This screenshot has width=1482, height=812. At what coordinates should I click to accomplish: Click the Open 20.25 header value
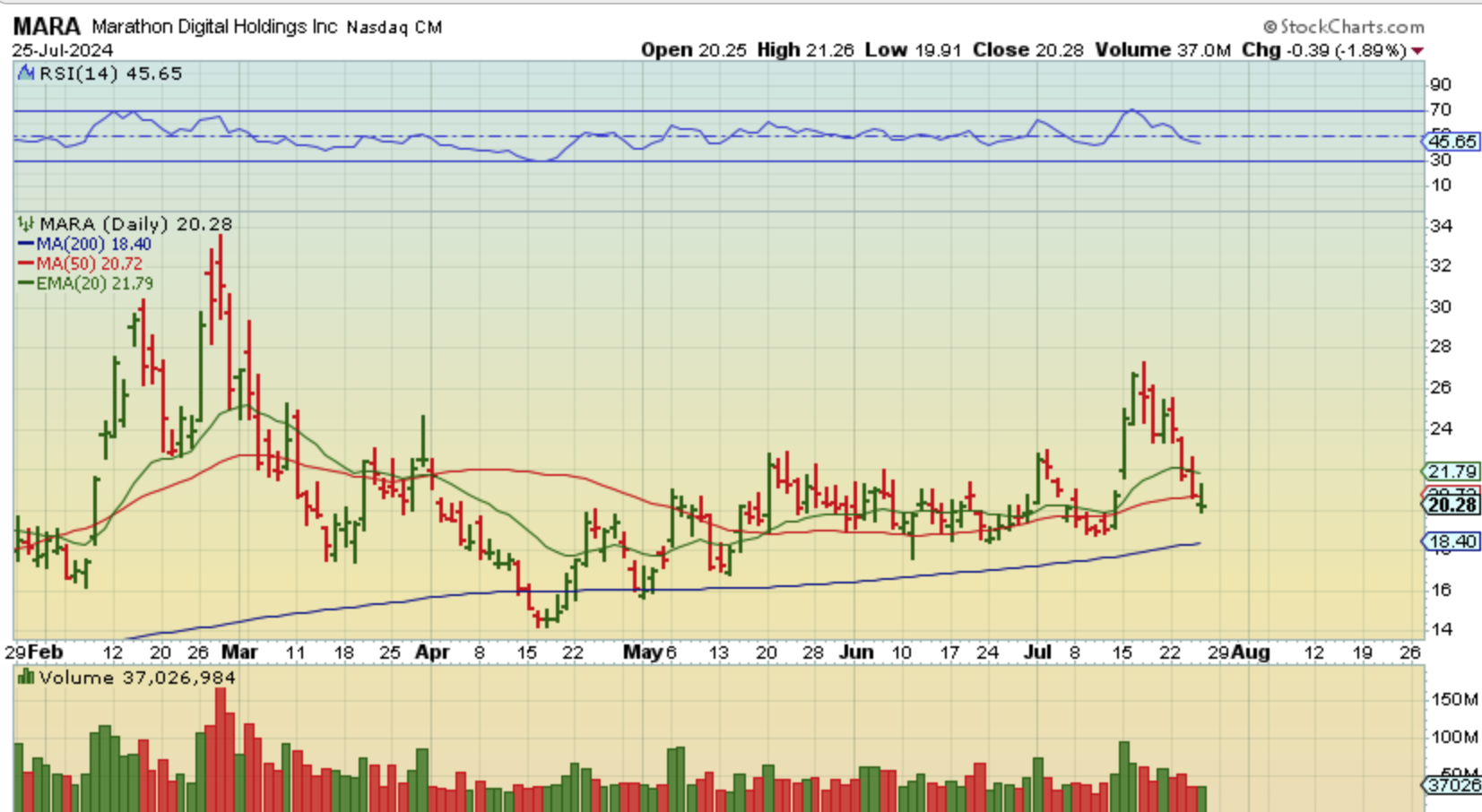click(693, 50)
